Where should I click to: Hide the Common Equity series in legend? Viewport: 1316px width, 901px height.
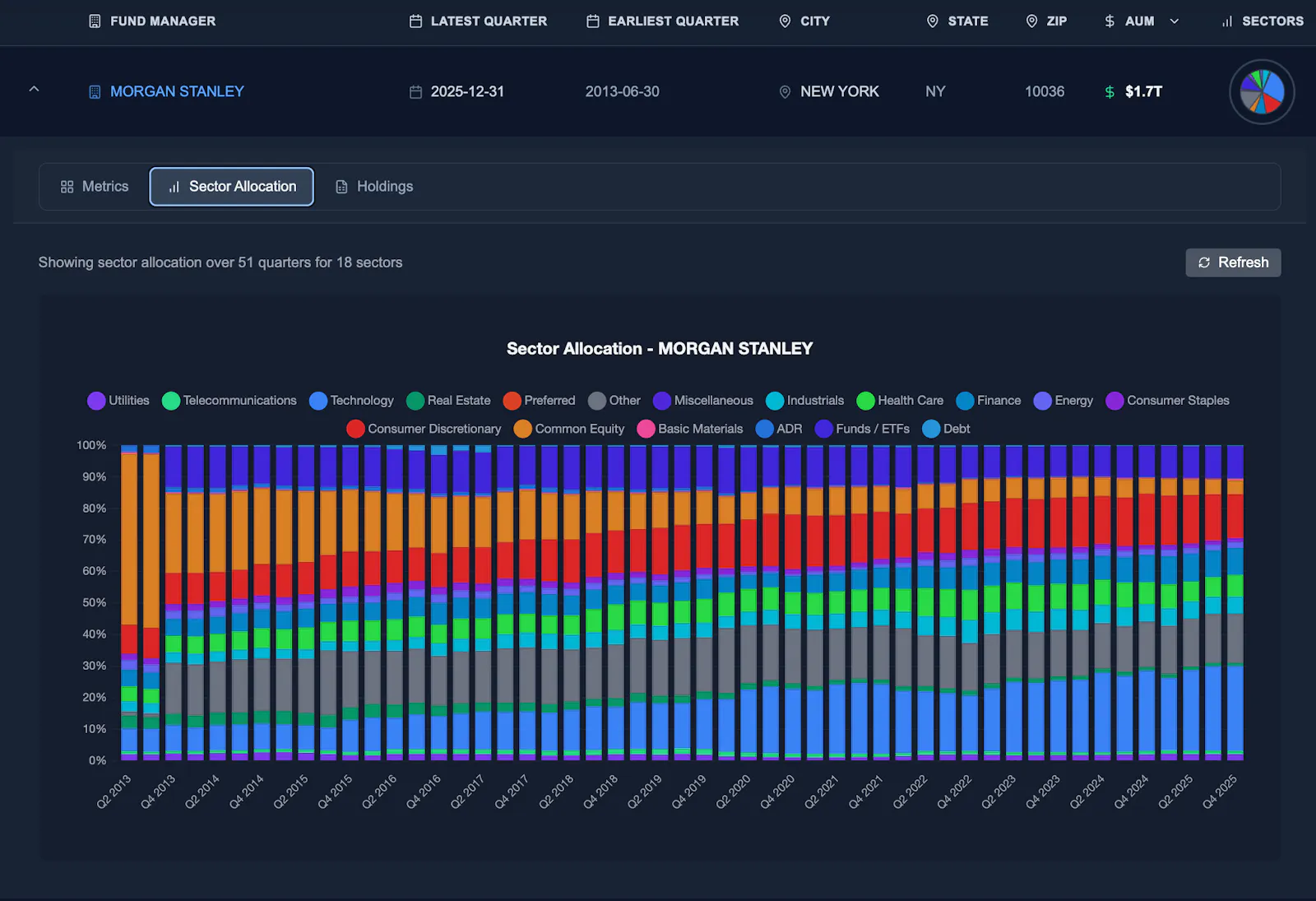(x=569, y=429)
